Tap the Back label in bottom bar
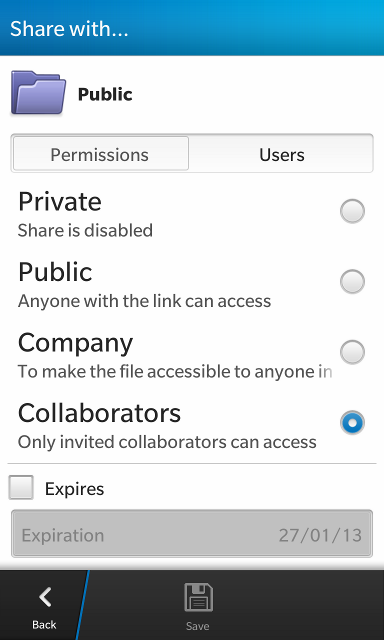This screenshot has height=640, width=384. [44, 624]
